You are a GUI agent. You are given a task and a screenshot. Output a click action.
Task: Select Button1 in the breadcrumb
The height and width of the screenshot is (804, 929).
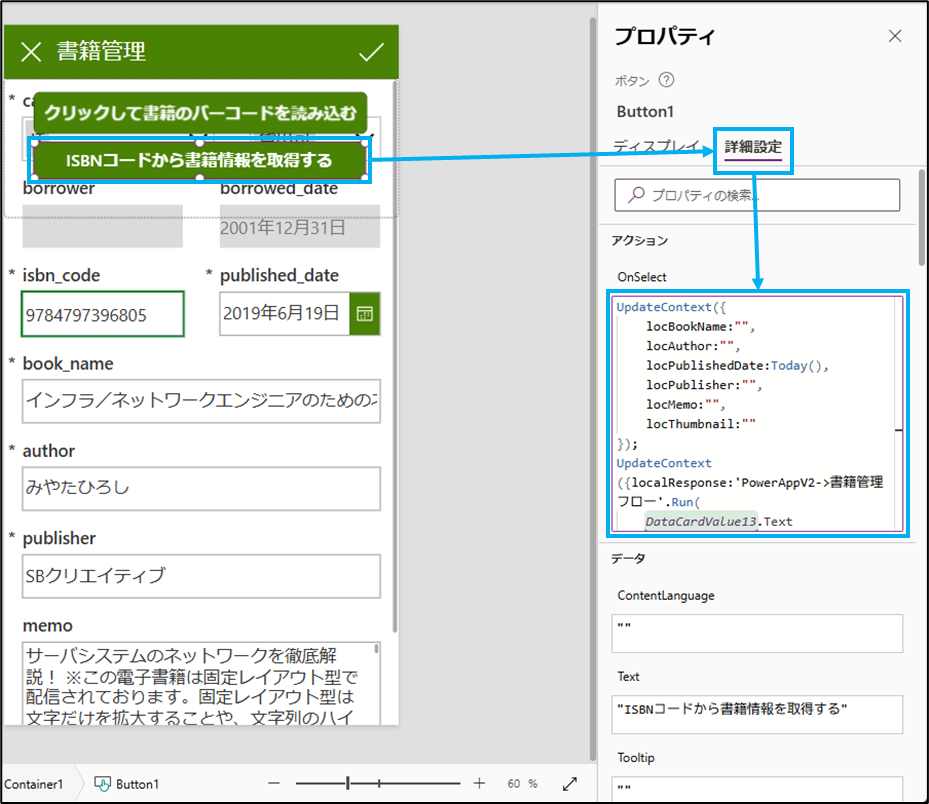tap(137, 784)
